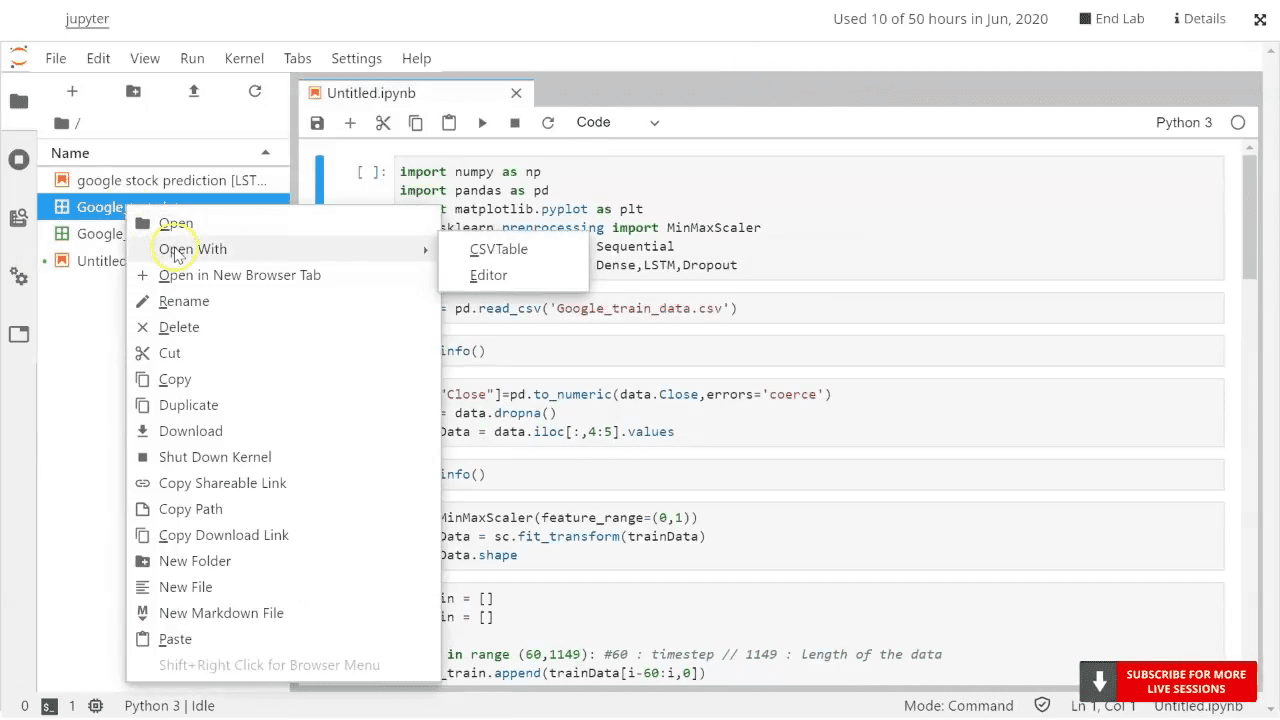Choose Cut in the context menu
The width and height of the screenshot is (1280, 720).
coord(283,353)
